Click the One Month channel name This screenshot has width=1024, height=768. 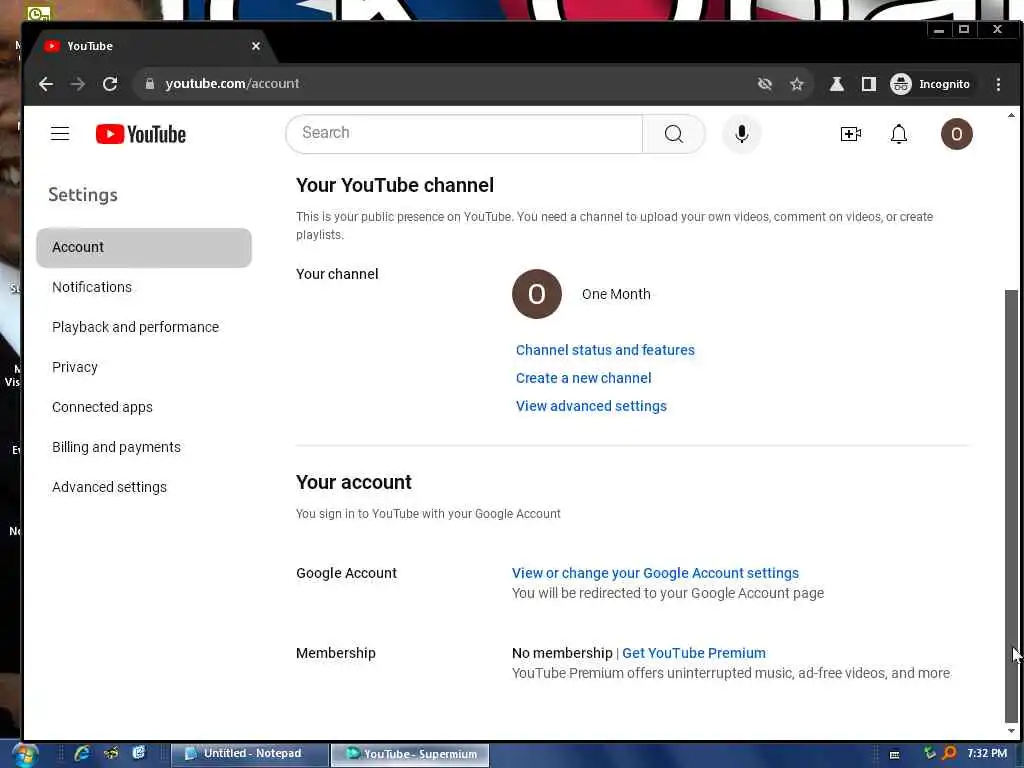pyautogui.click(x=616, y=294)
